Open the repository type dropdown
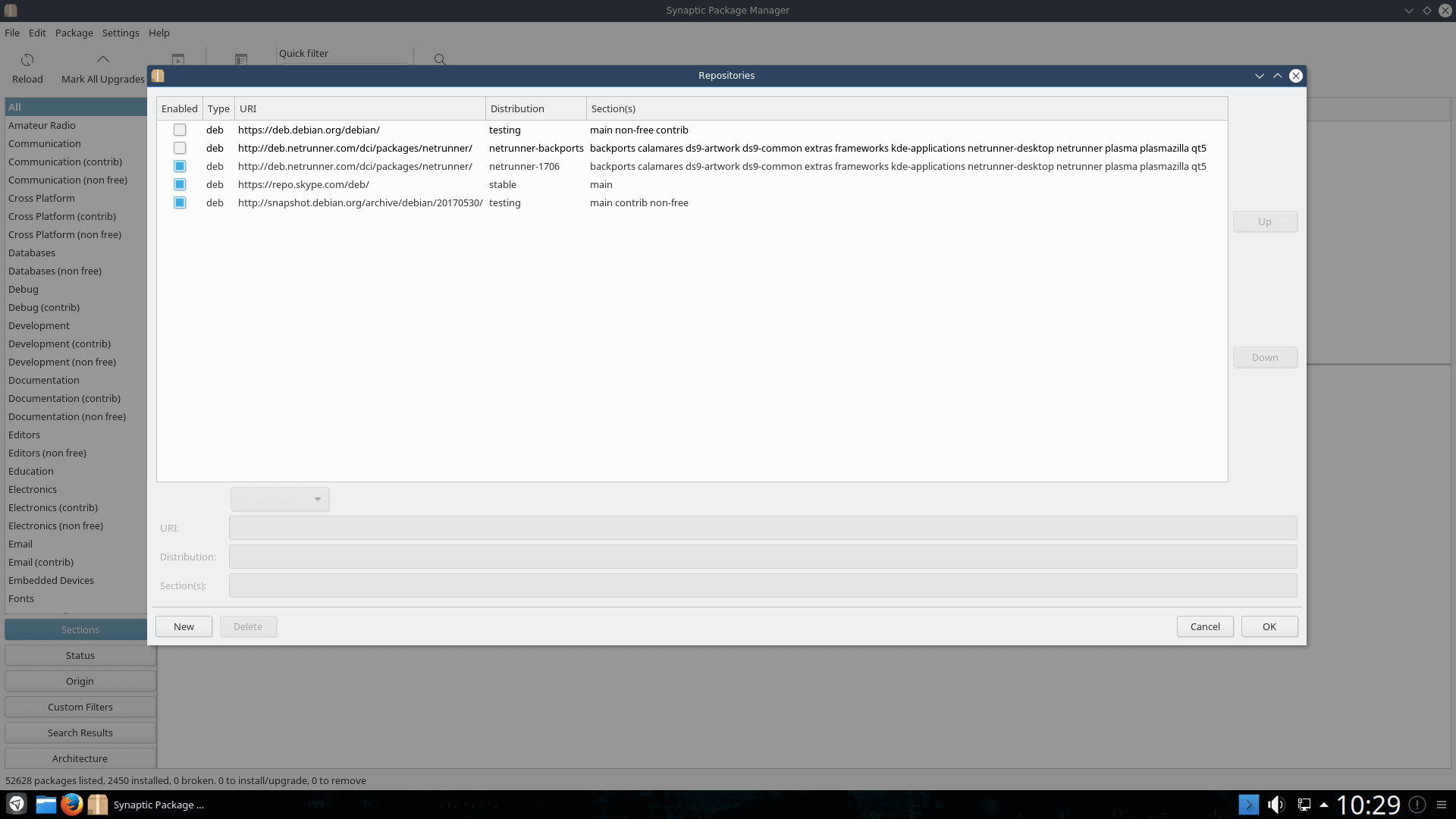This screenshot has height=819, width=1456. coord(280,499)
